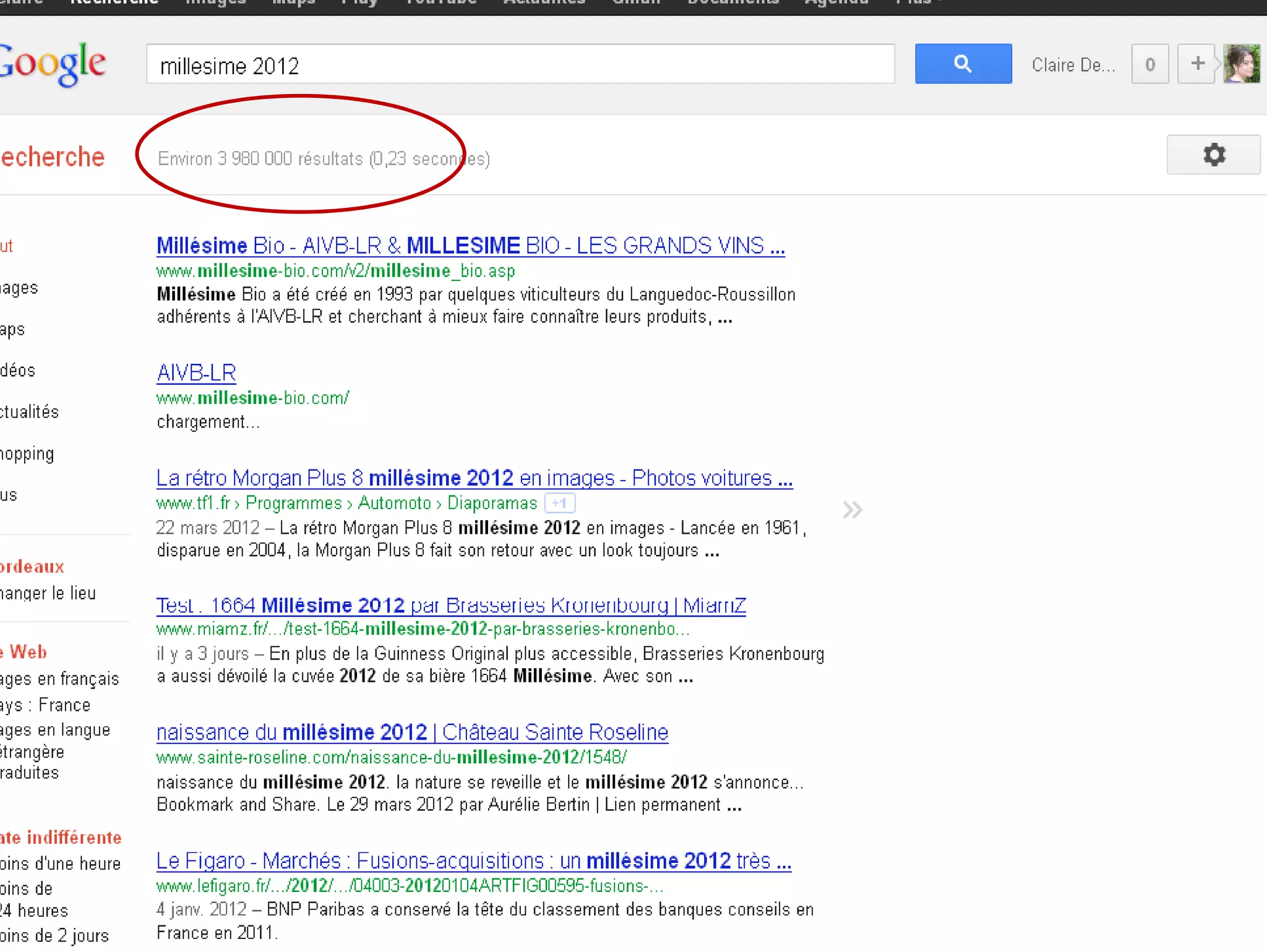
Task: Click the red Recherche heading
Action: tap(52, 157)
